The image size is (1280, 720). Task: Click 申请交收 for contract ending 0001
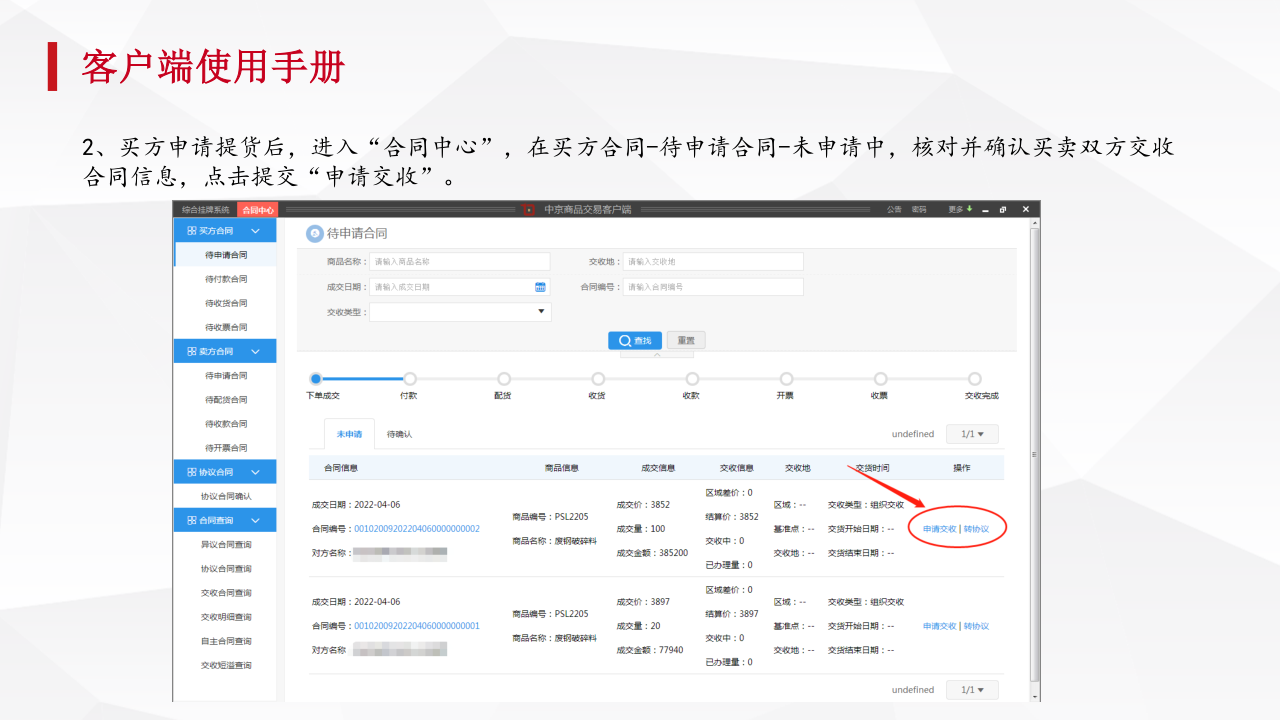point(940,626)
